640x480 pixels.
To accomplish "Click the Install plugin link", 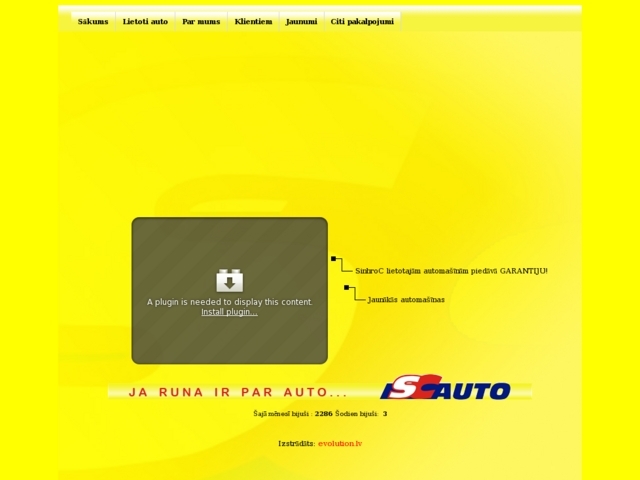I will (x=229, y=312).
